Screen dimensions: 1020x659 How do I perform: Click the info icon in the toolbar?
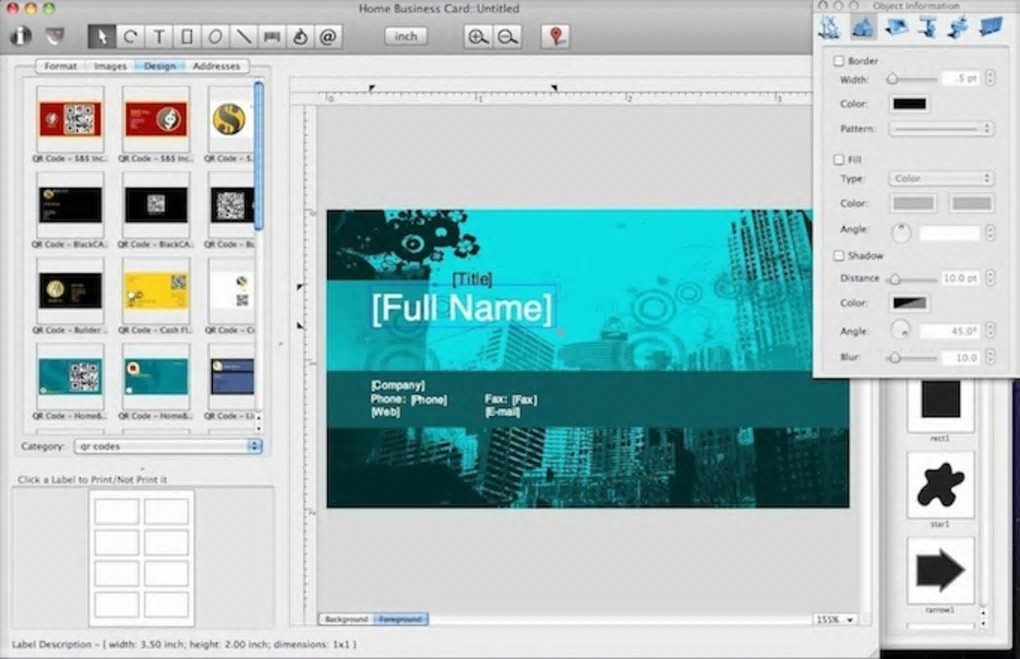click(21, 36)
